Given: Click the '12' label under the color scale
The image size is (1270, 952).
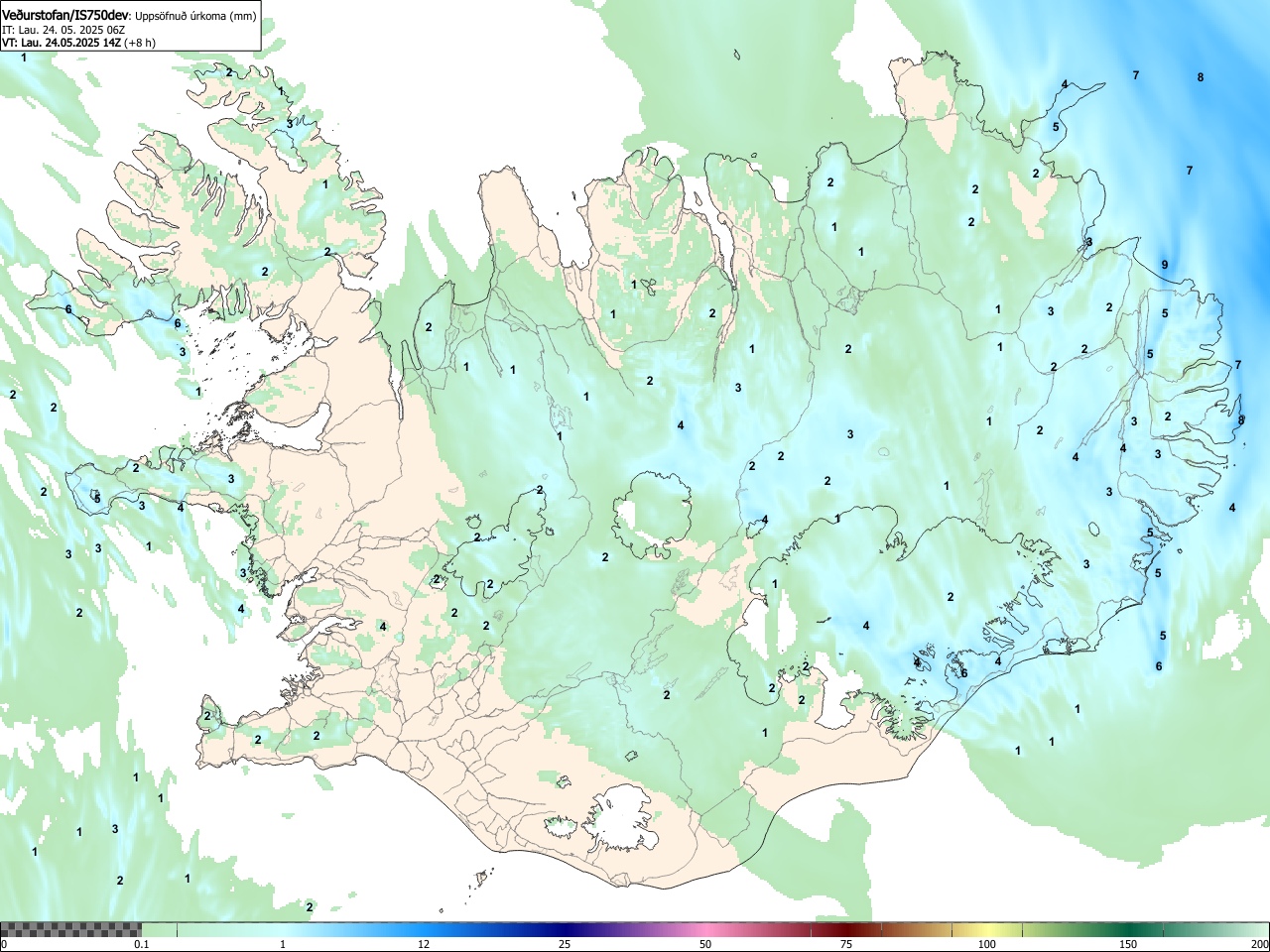Looking at the screenshot, I should pyautogui.click(x=424, y=944).
